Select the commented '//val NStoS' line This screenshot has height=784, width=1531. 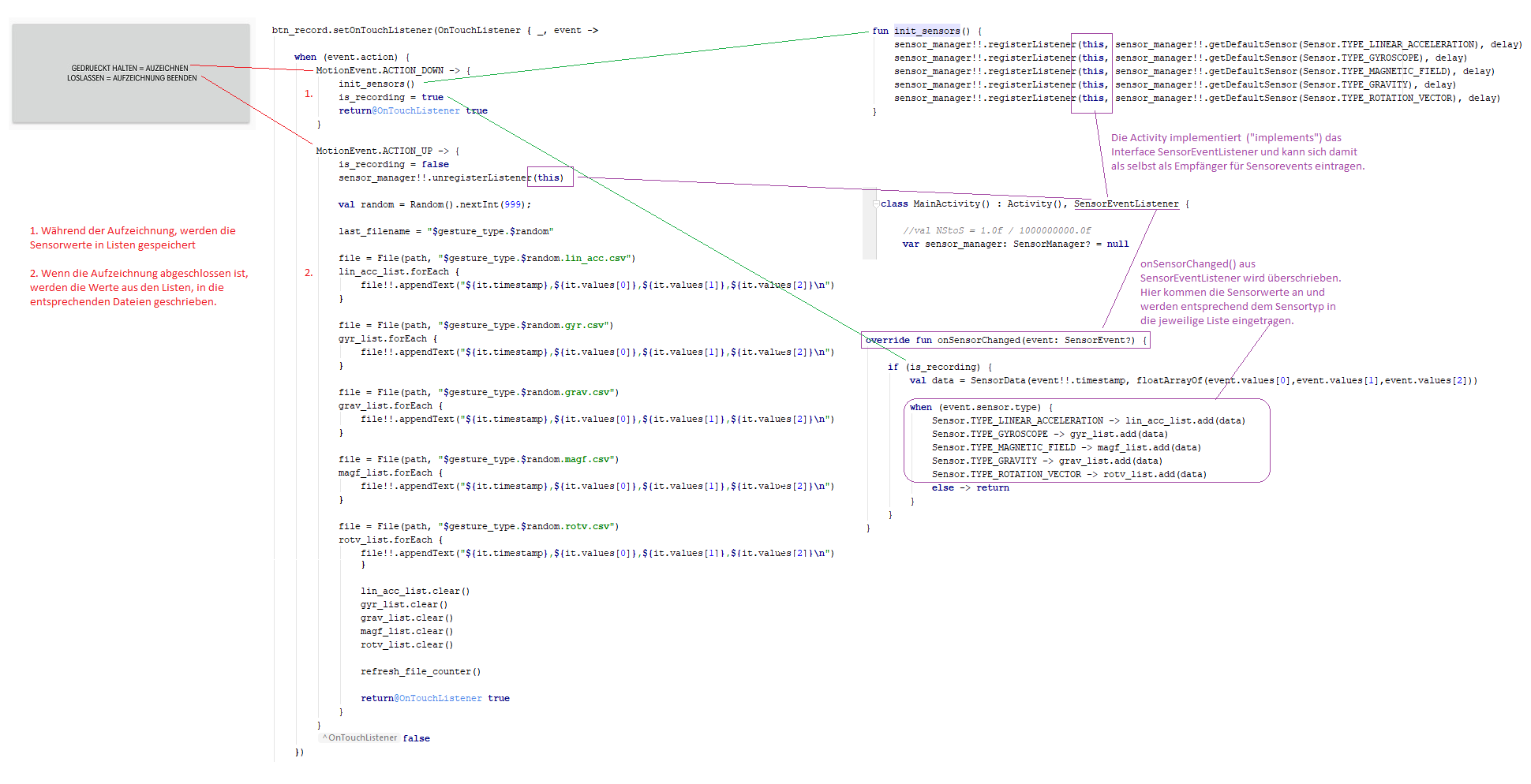click(997, 231)
